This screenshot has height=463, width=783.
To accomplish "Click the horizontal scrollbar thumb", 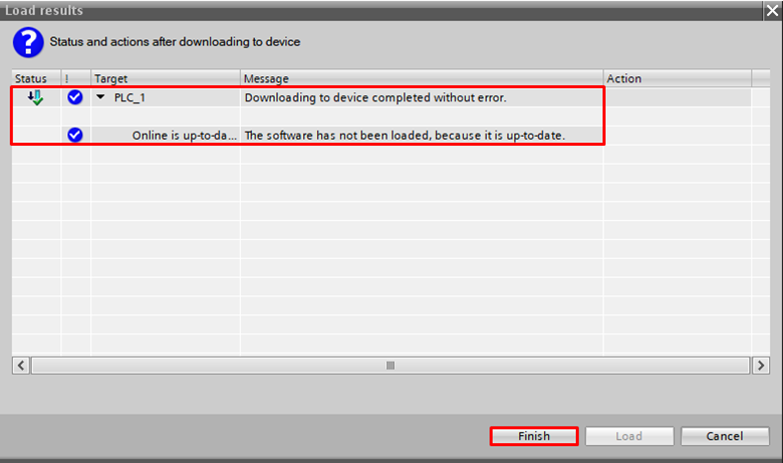I will [391, 366].
